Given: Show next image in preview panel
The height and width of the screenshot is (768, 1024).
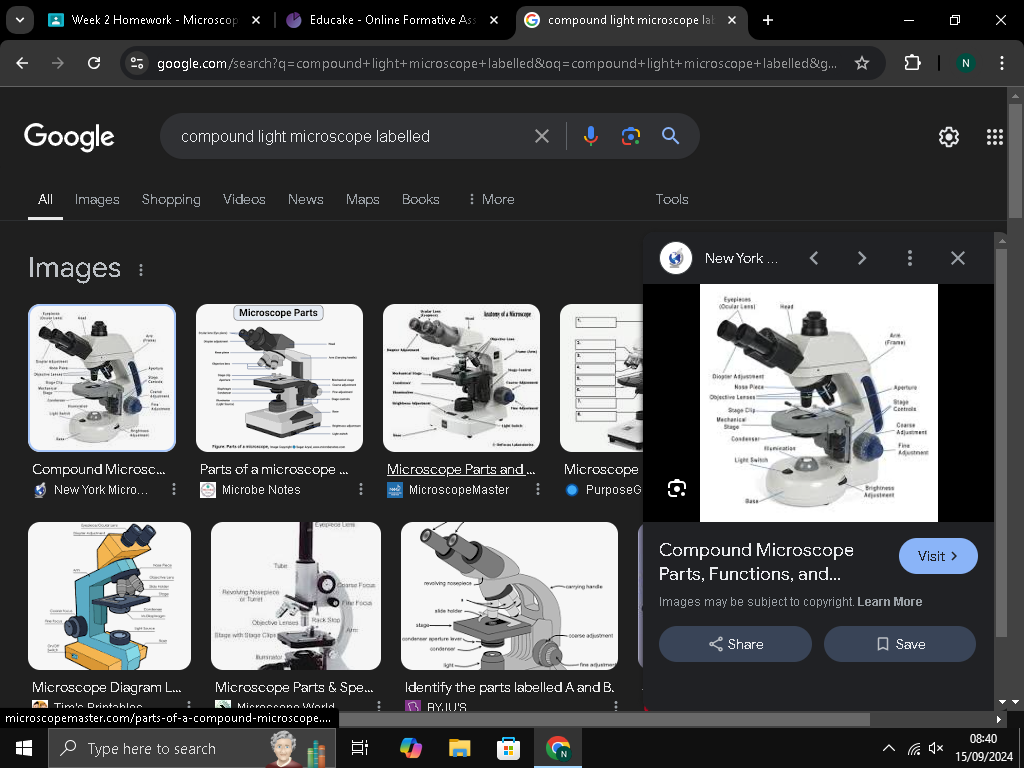Looking at the screenshot, I should click(862, 258).
